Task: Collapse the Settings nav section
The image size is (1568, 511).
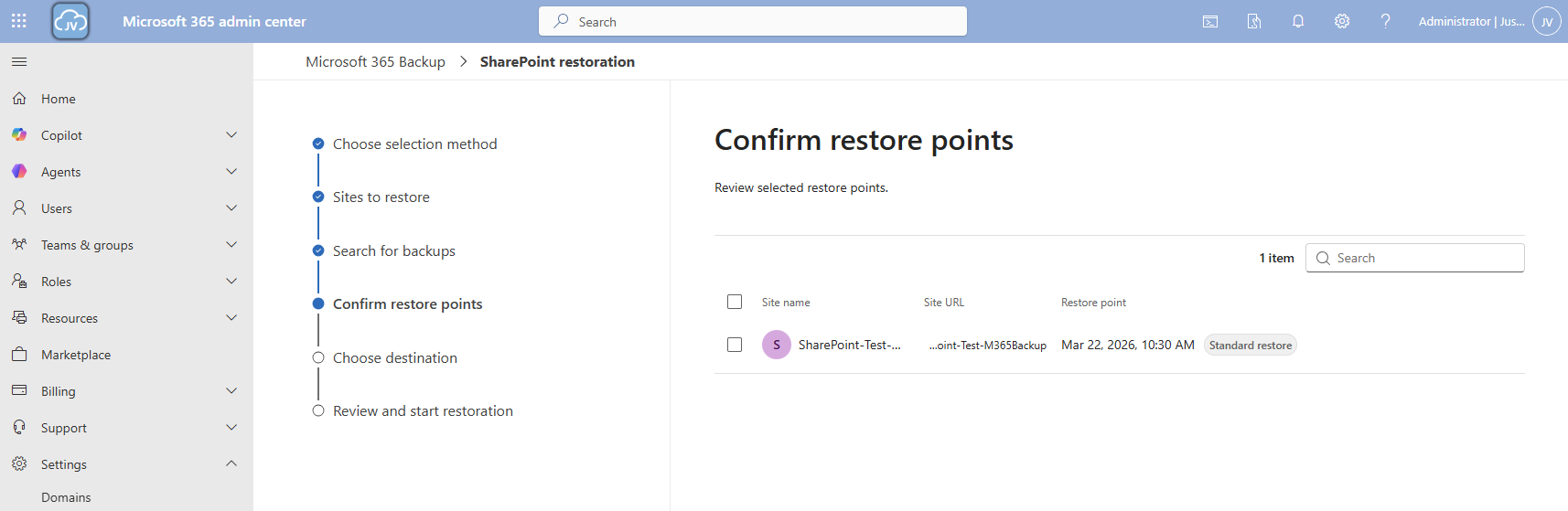Action: (231, 464)
